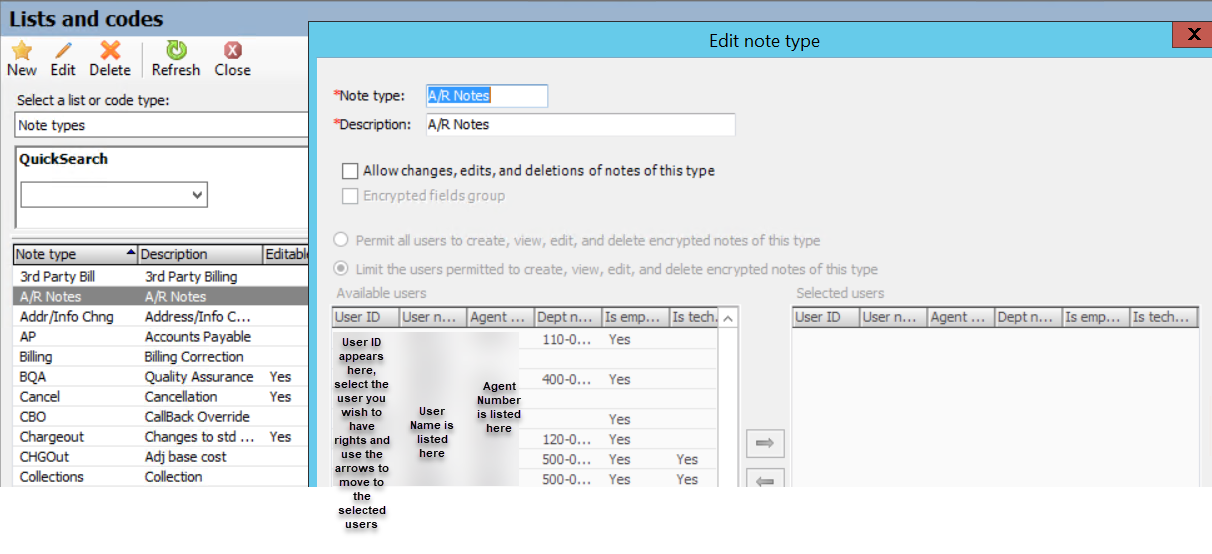Sort list by Editable column header
The height and width of the screenshot is (554, 1212).
pos(286,254)
